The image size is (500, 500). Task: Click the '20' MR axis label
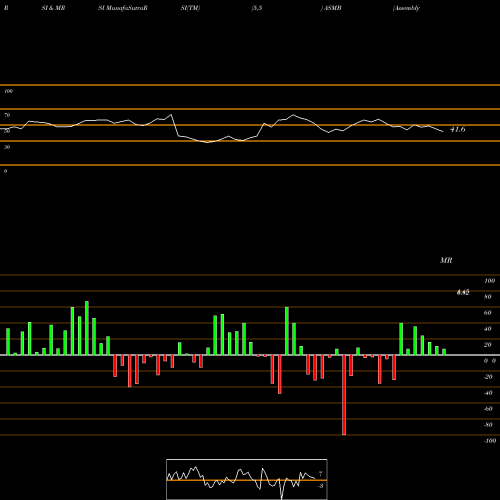click(488, 345)
